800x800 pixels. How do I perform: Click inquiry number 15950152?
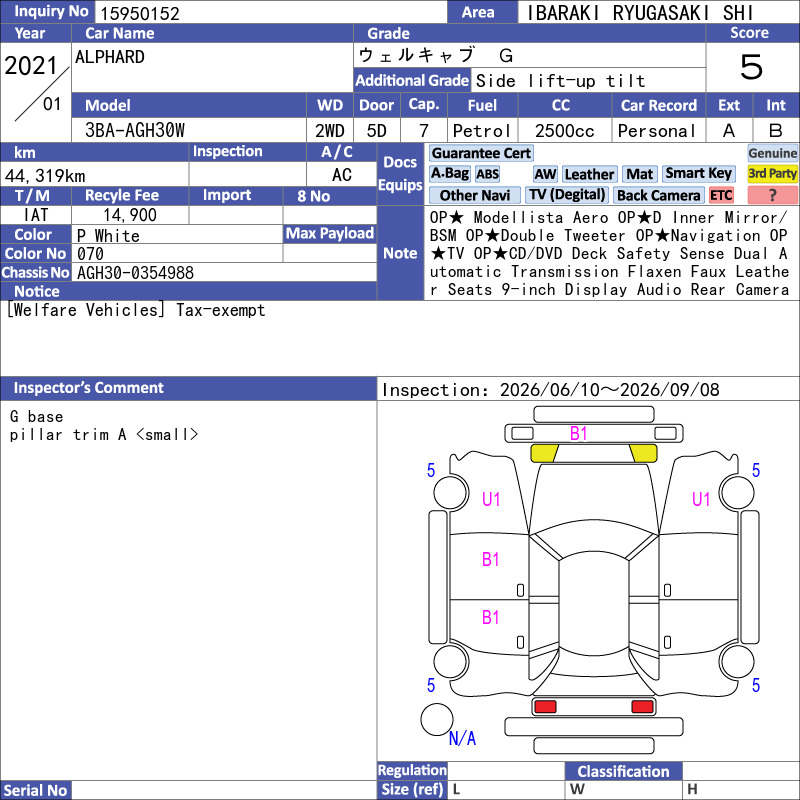point(140,13)
